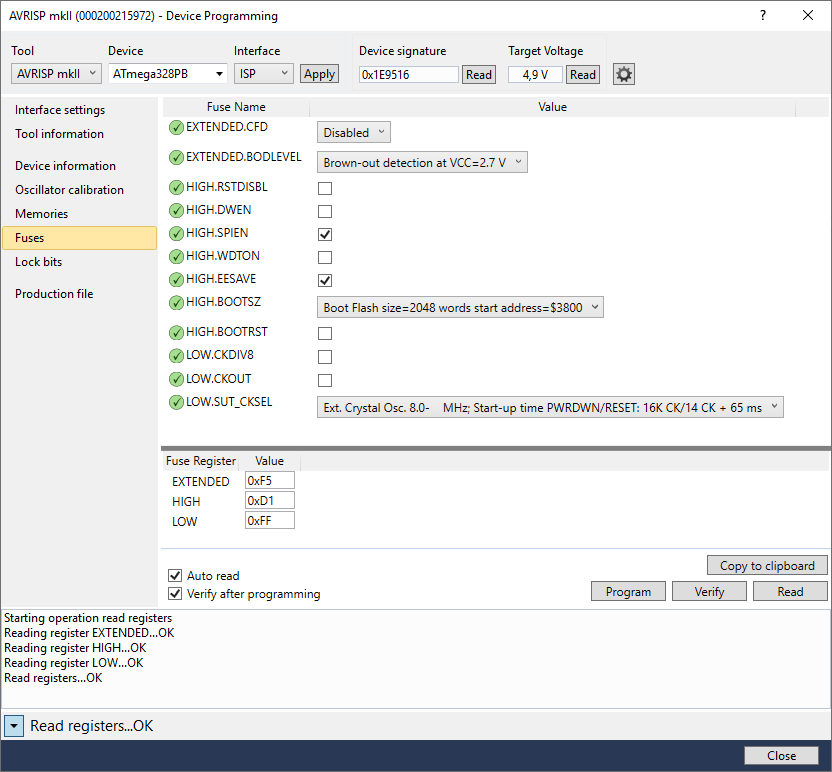Click the Read fuses button
This screenshot has height=772, width=832.
click(x=790, y=592)
